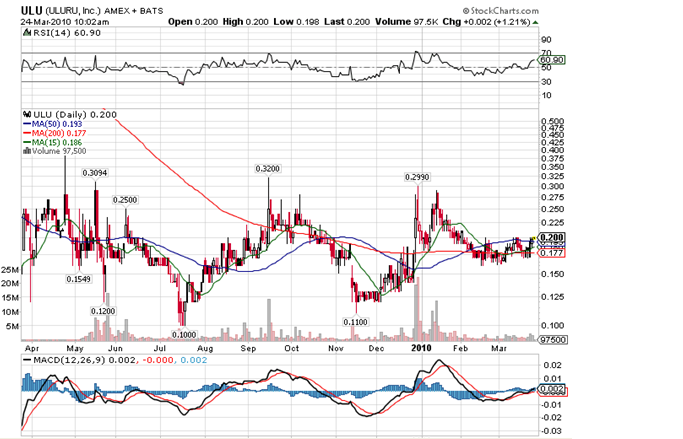Click the boxed 97500 volume tag
This screenshot has height=439, width=683.
click(553, 340)
